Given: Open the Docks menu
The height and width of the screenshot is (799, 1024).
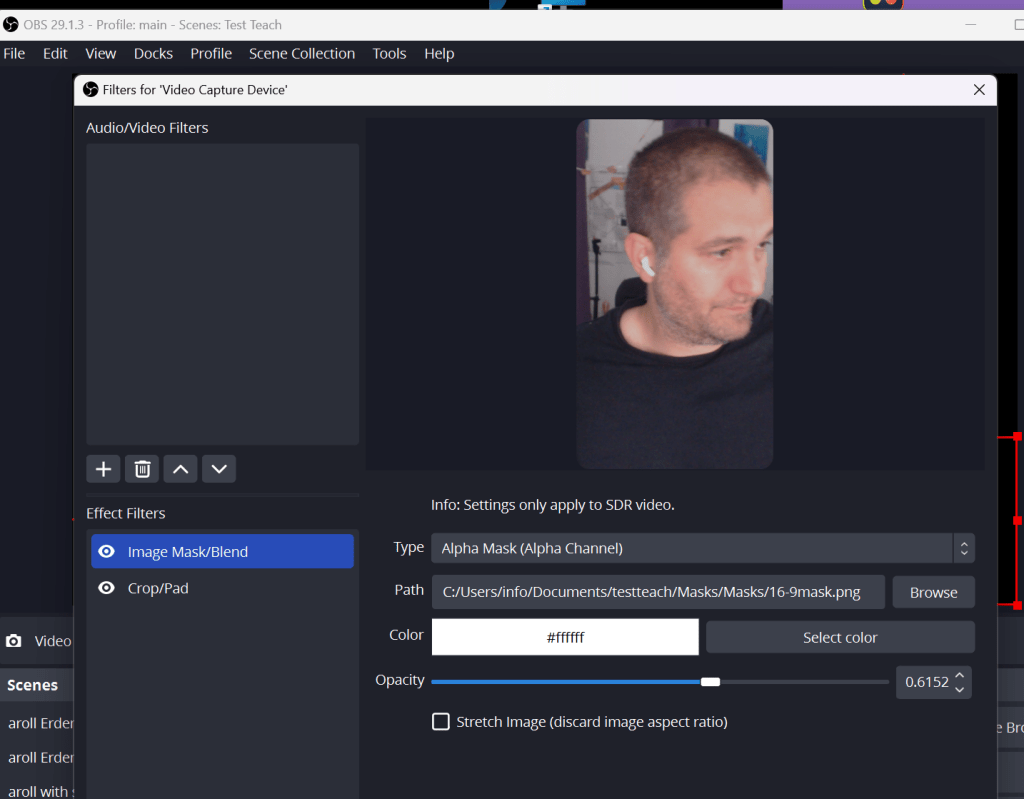Looking at the screenshot, I should 153,54.
